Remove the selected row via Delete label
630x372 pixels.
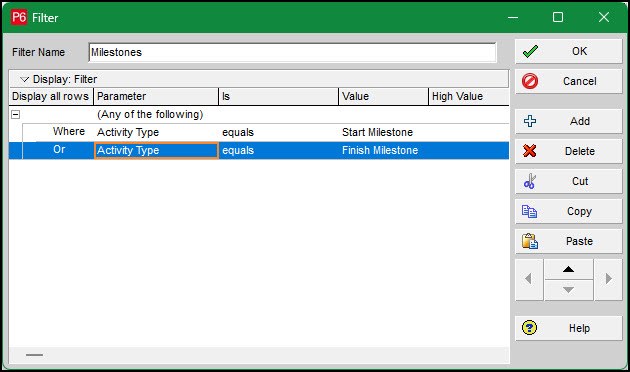[x=579, y=151]
